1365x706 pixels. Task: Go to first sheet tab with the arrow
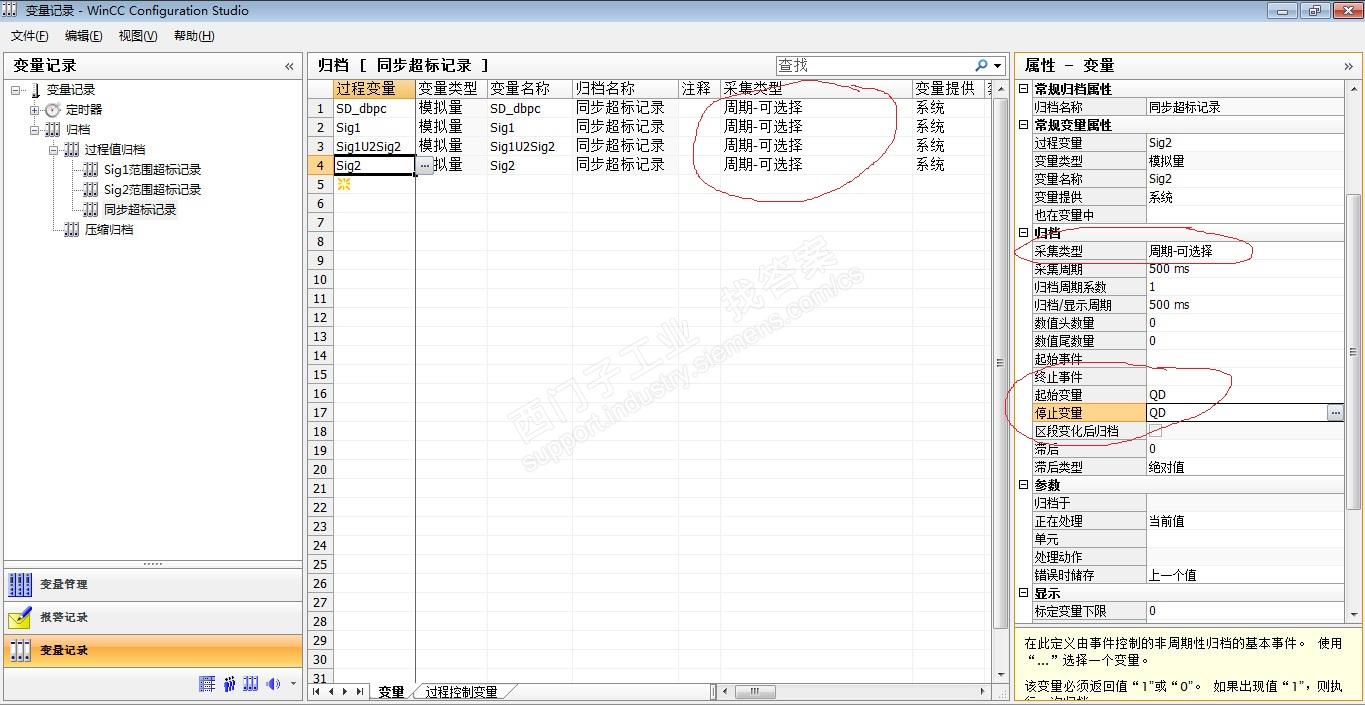coord(317,692)
